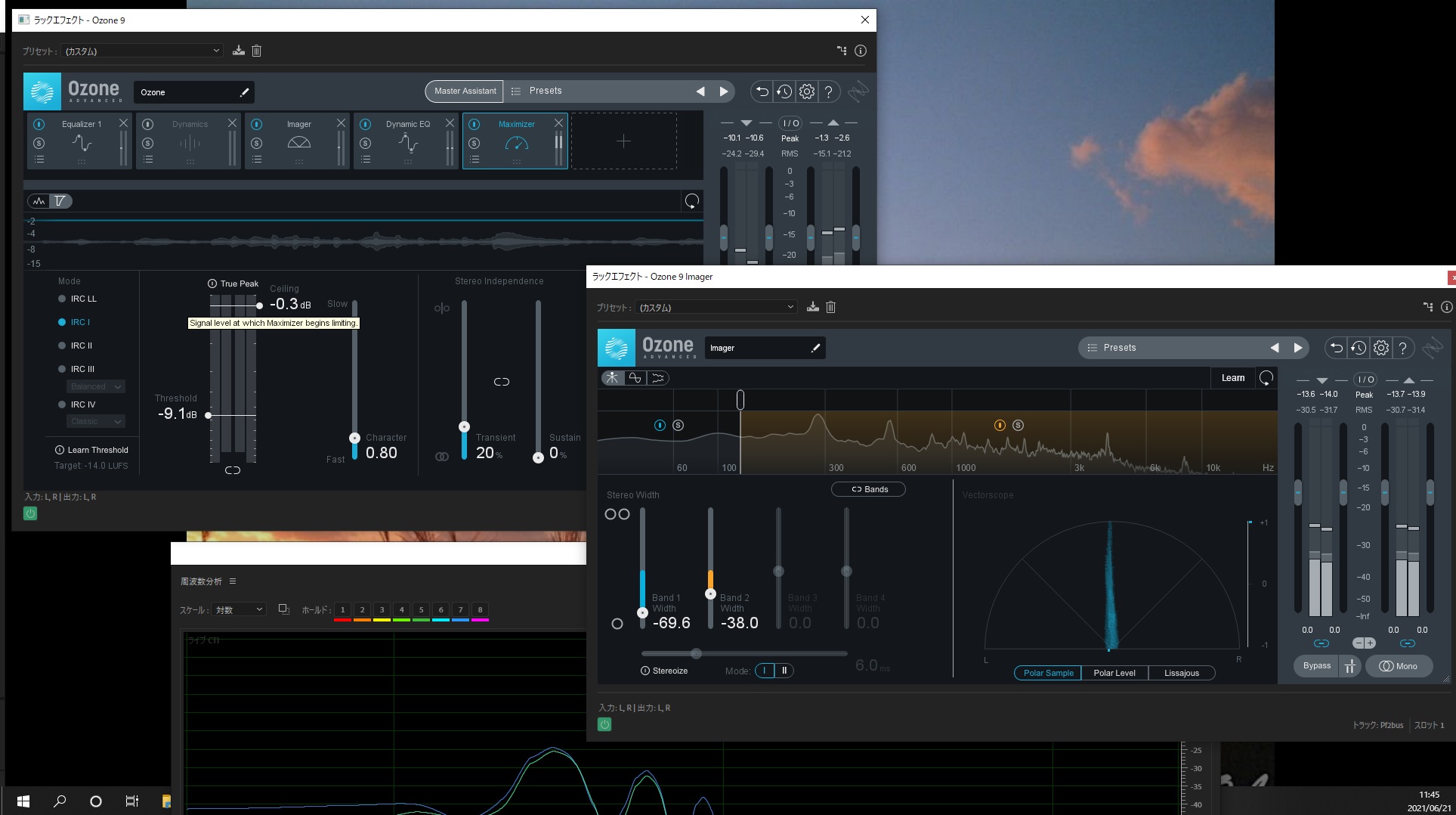Viewport: 1456px width, 815px height.
Task: Remove the Dynamic EQ module
Action: coord(450,122)
